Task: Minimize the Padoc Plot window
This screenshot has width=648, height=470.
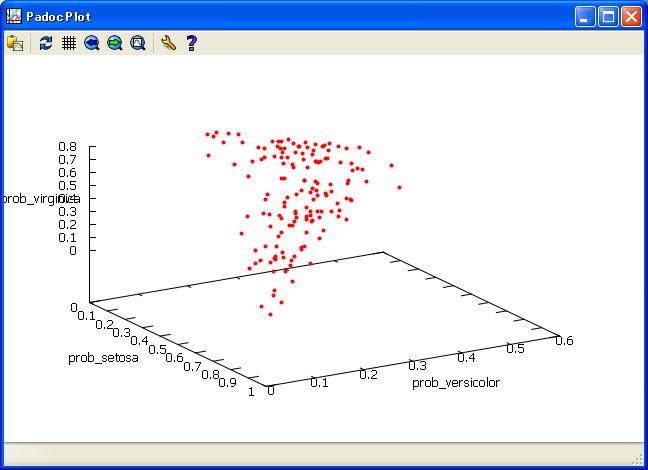Action: [x=585, y=16]
